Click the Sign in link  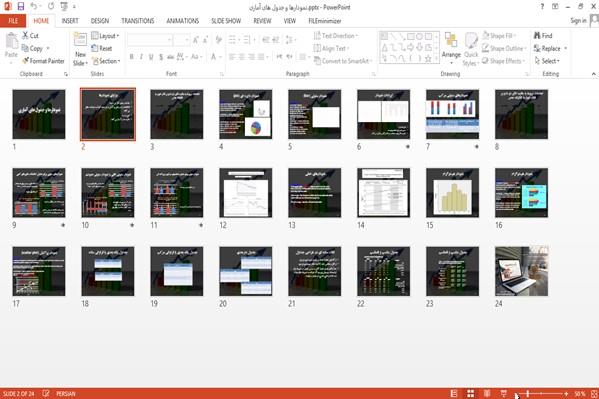578,21
